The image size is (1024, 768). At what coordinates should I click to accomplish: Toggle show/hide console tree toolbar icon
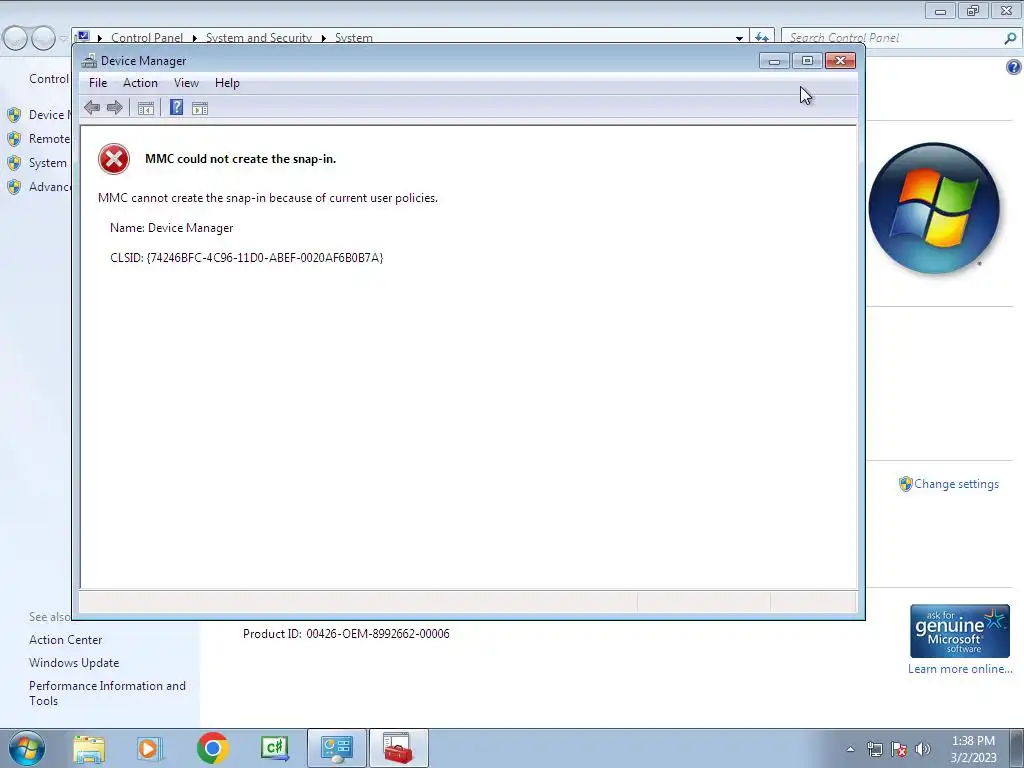146,108
